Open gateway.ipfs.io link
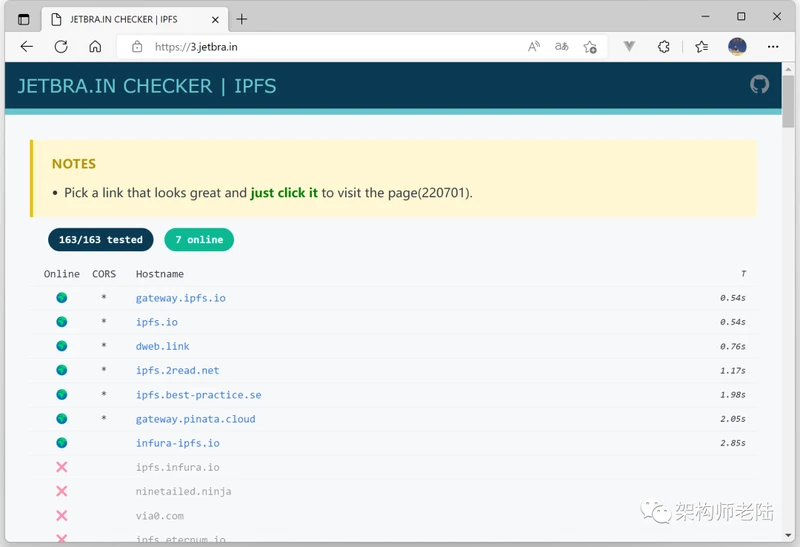The height and width of the screenshot is (547, 800). tap(181, 298)
